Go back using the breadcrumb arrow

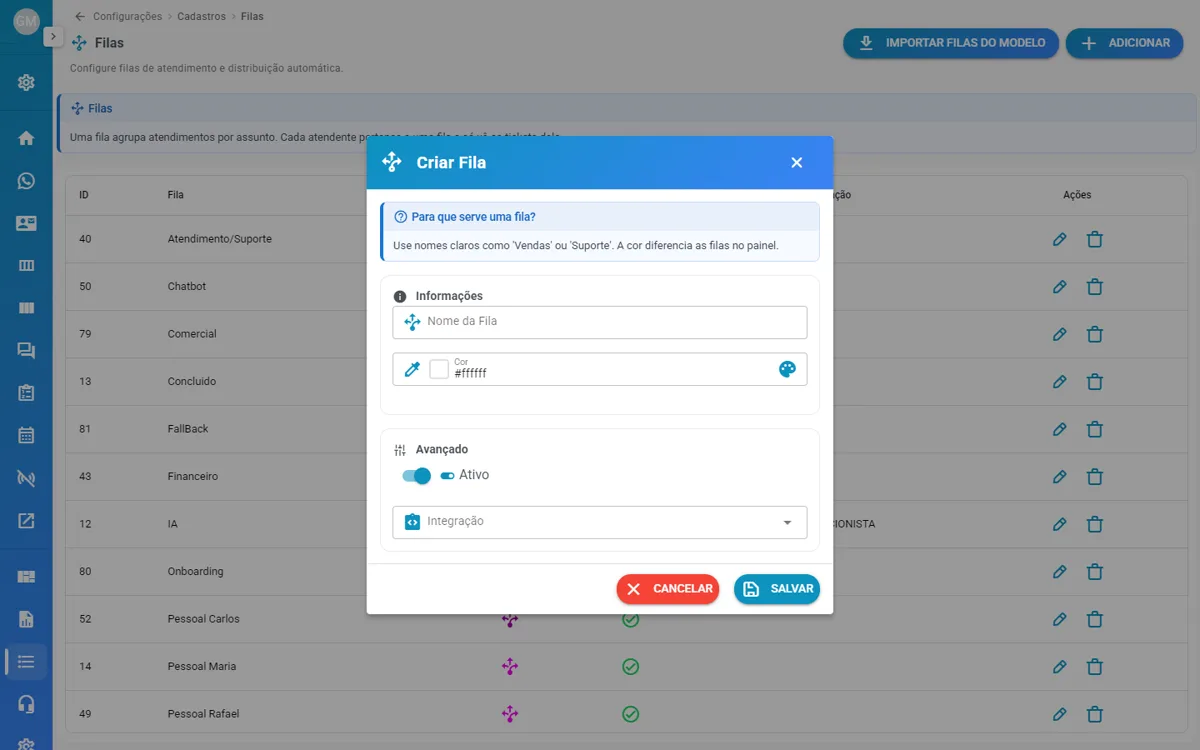click(x=80, y=16)
